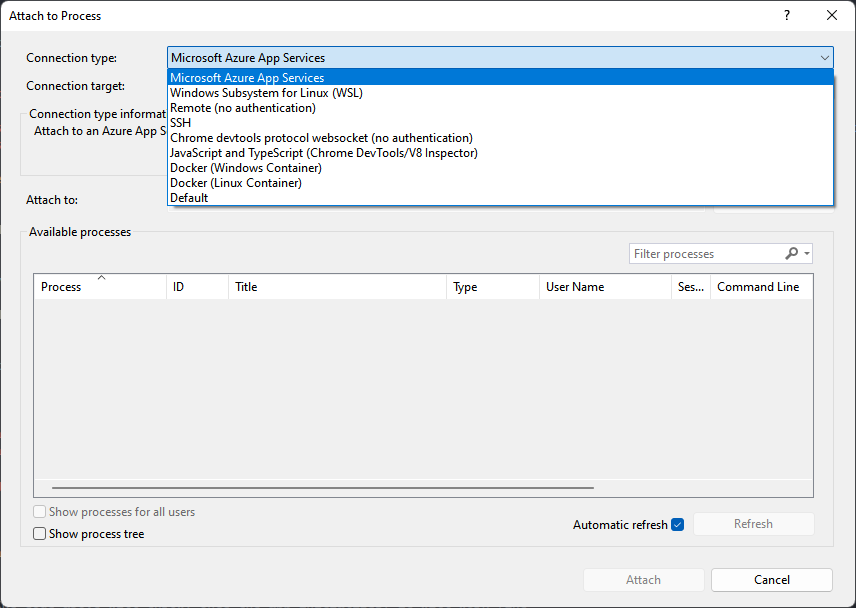Pick Default connection type
This screenshot has width=856, height=608.
click(x=500, y=198)
